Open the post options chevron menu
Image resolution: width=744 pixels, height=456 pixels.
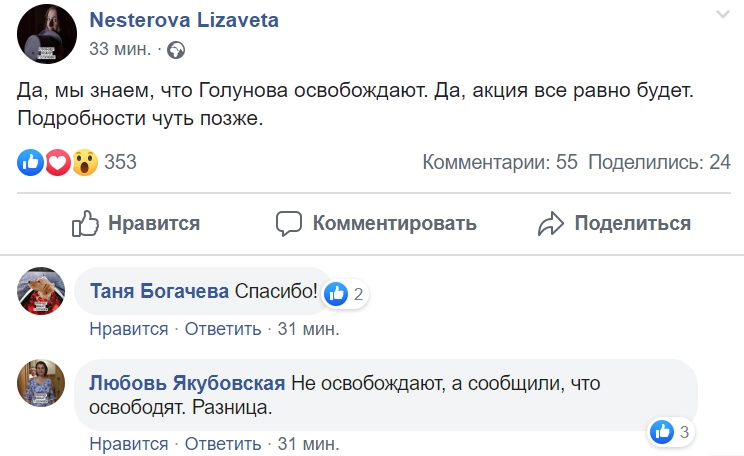click(723, 15)
